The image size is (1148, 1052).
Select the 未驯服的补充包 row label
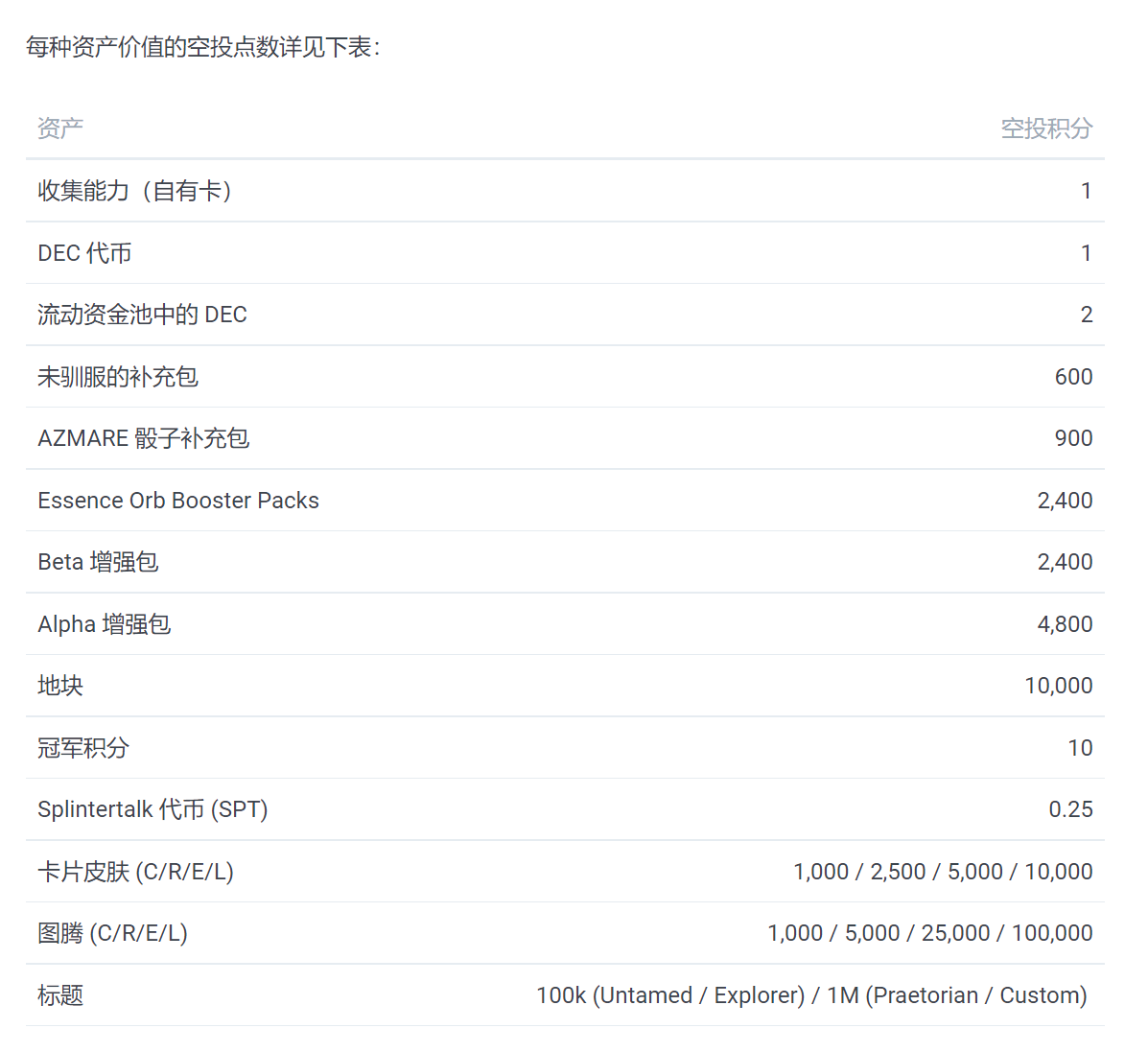[x=118, y=376]
